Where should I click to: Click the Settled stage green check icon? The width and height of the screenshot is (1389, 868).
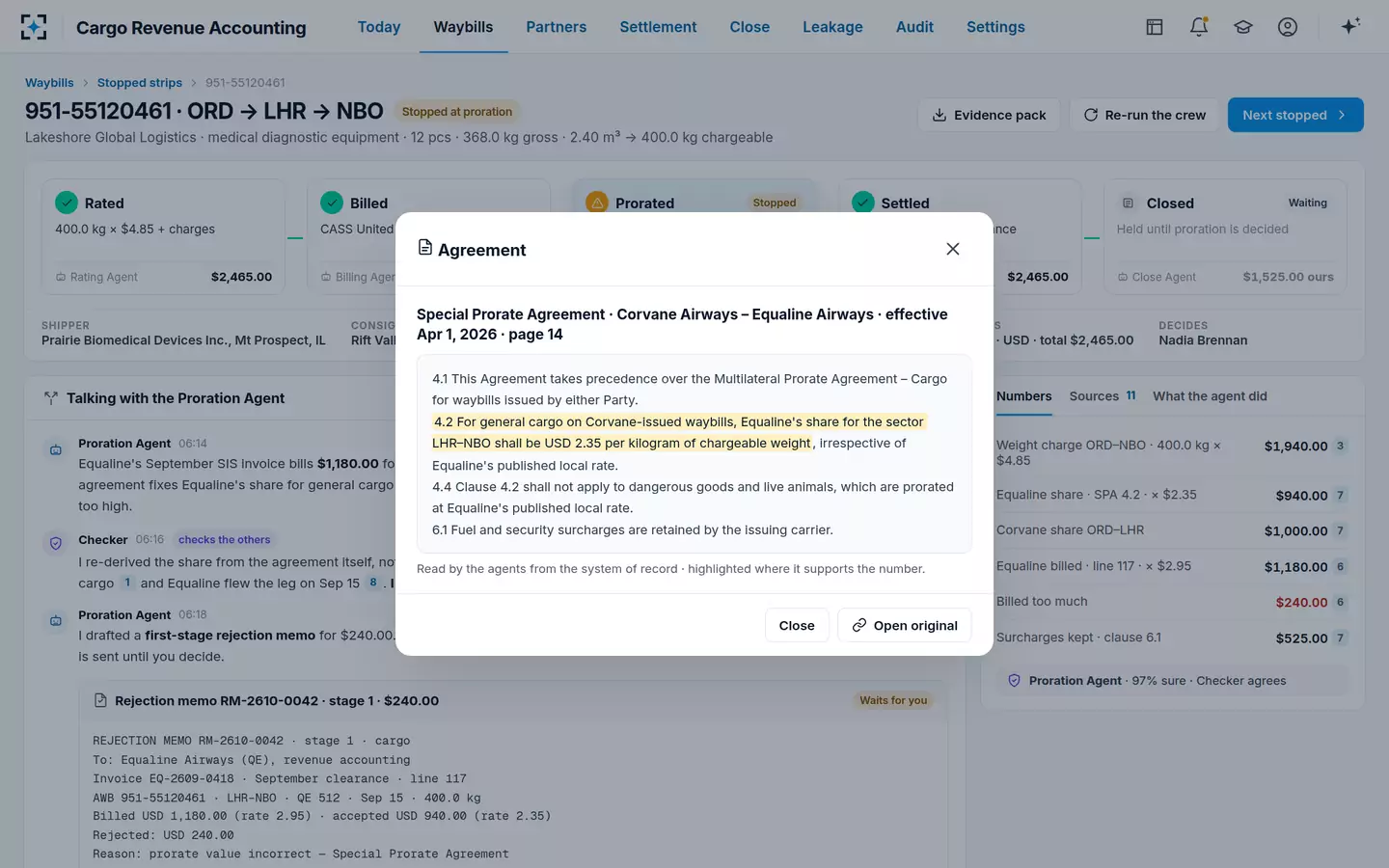point(863,203)
